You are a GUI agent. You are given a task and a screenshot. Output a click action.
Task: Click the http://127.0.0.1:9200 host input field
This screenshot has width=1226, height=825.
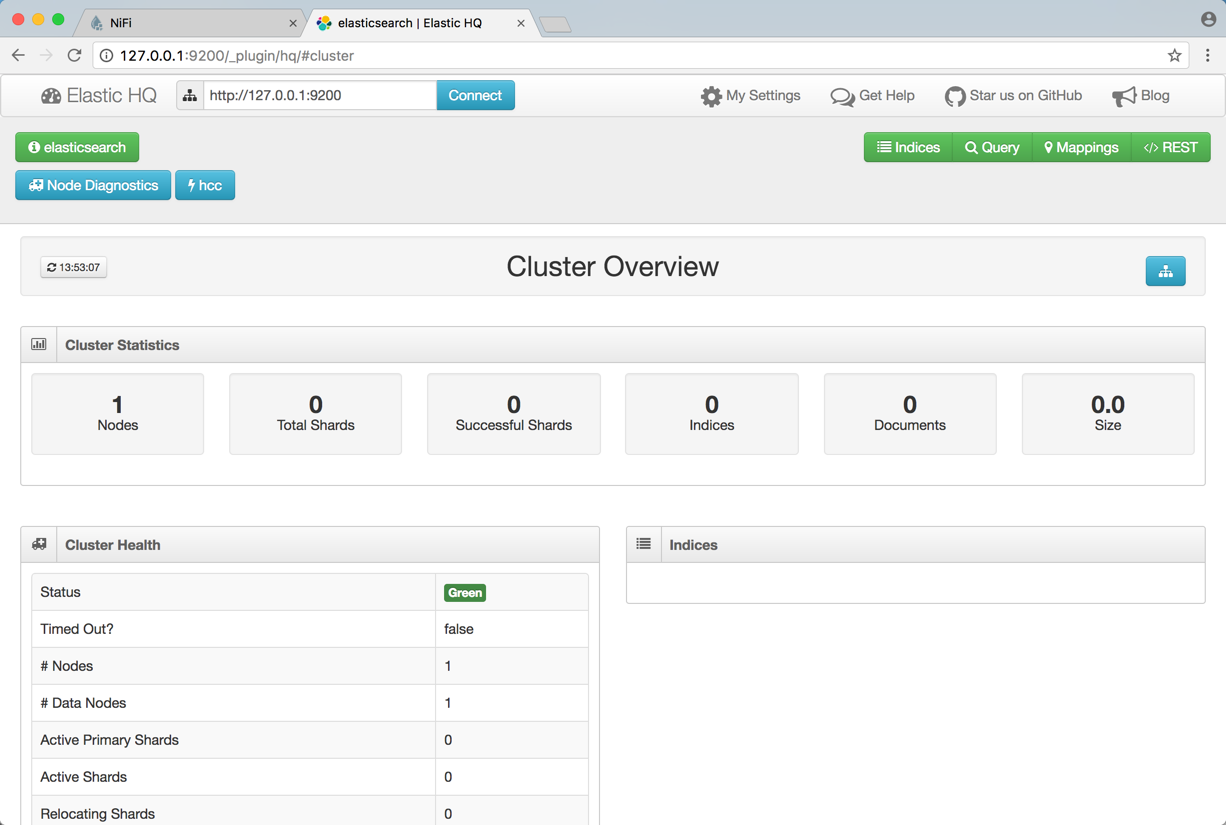coord(320,95)
